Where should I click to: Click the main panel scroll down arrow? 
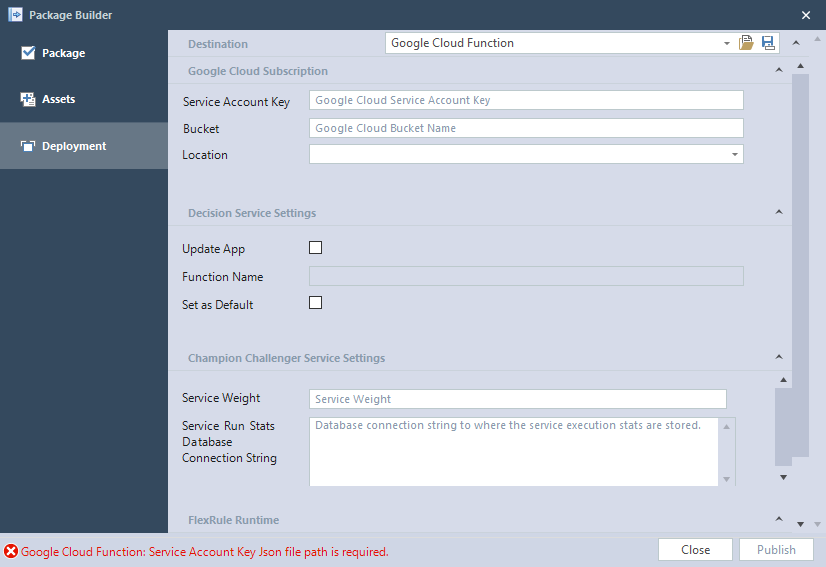coord(800,524)
